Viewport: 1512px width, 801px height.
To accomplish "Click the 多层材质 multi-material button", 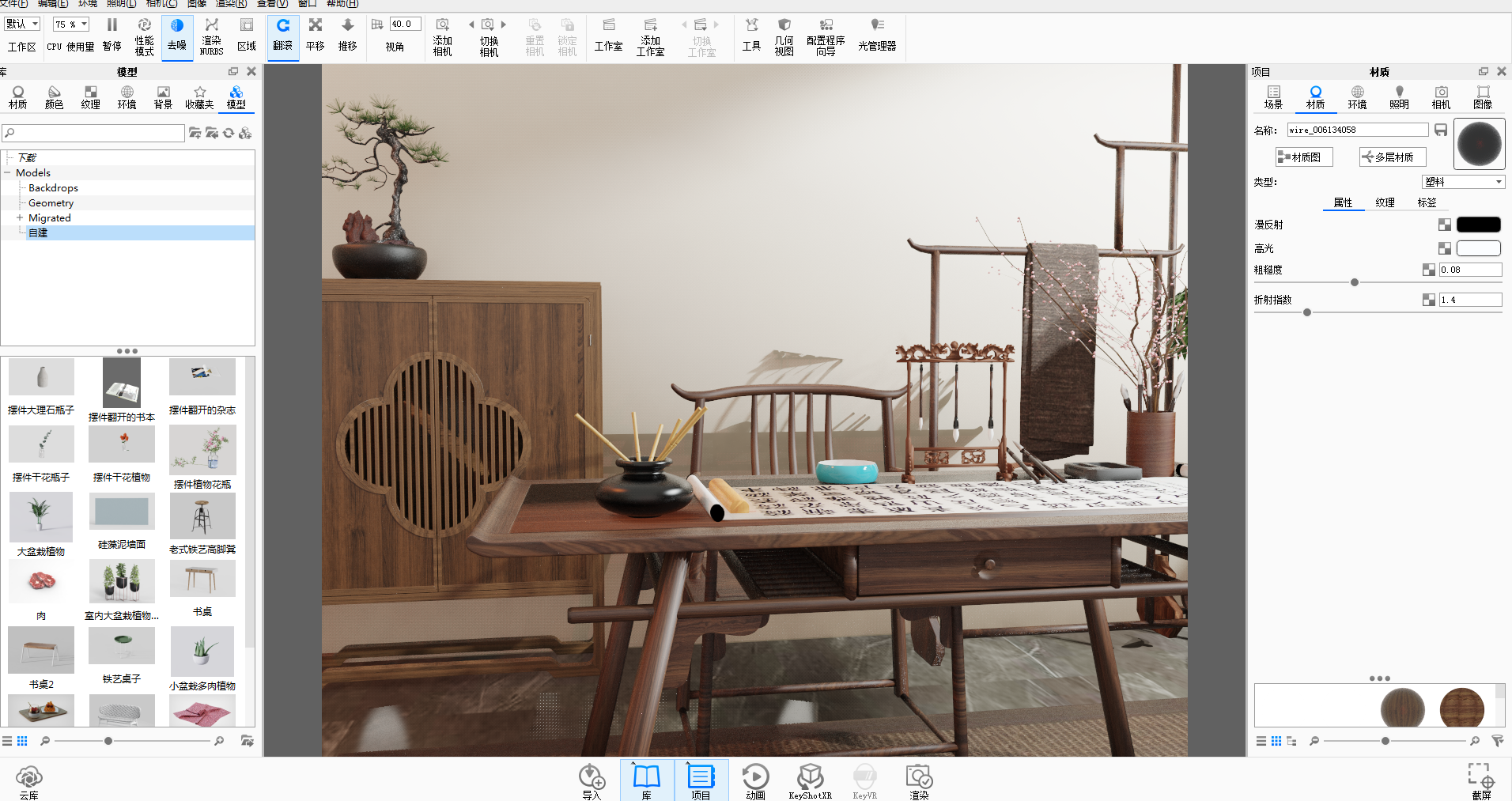I will (x=1393, y=157).
